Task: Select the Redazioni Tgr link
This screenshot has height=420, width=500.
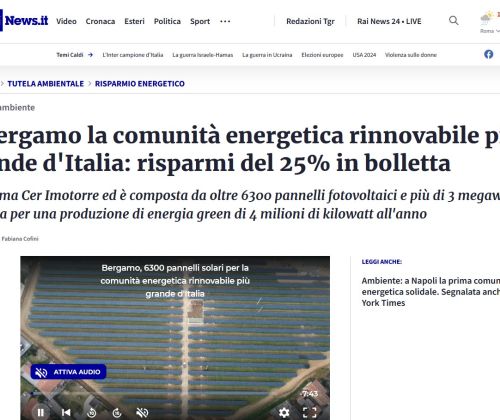Action: pos(310,21)
